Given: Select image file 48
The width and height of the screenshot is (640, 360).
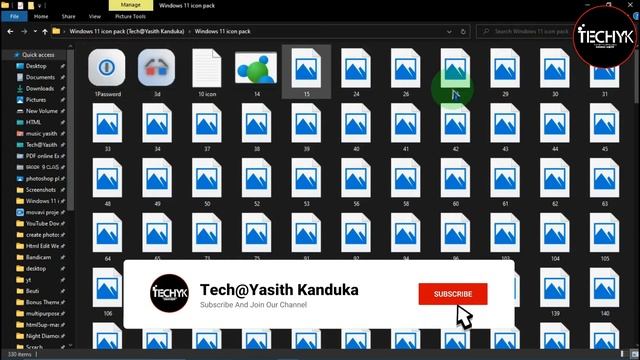Looking at the screenshot, I should coord(107,182).
